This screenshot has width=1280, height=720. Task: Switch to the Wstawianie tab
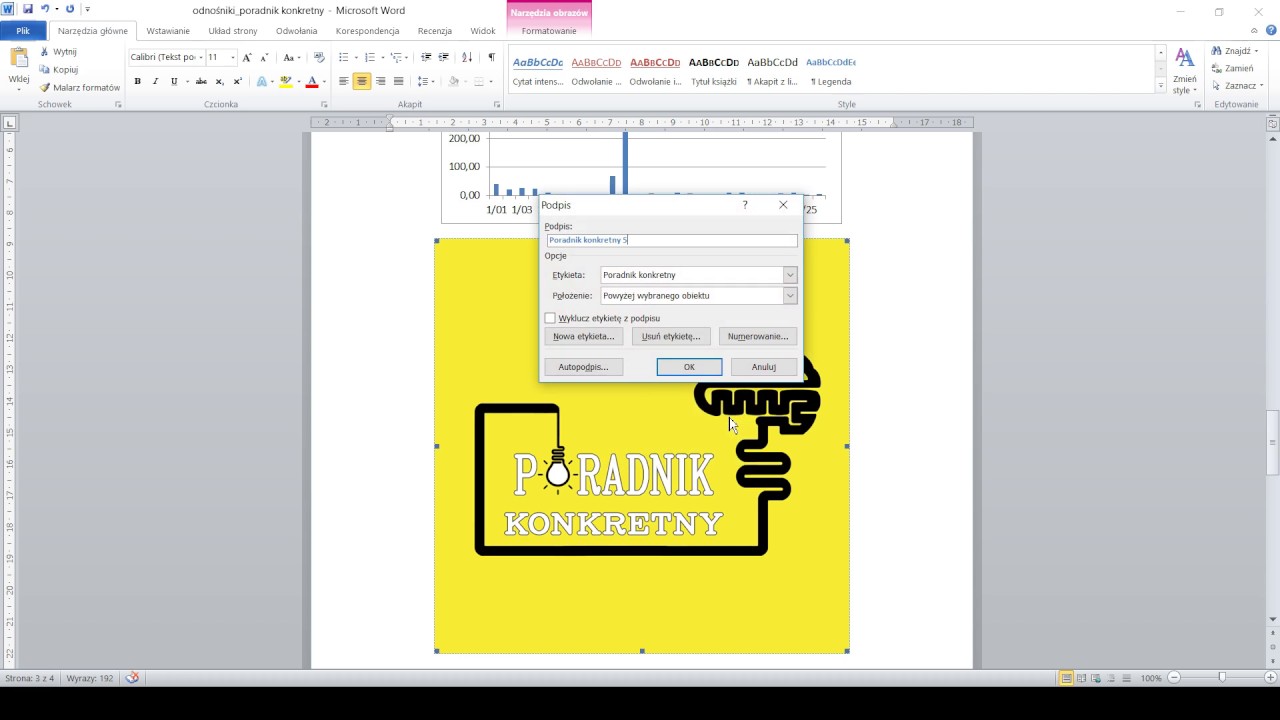point(168,31)
